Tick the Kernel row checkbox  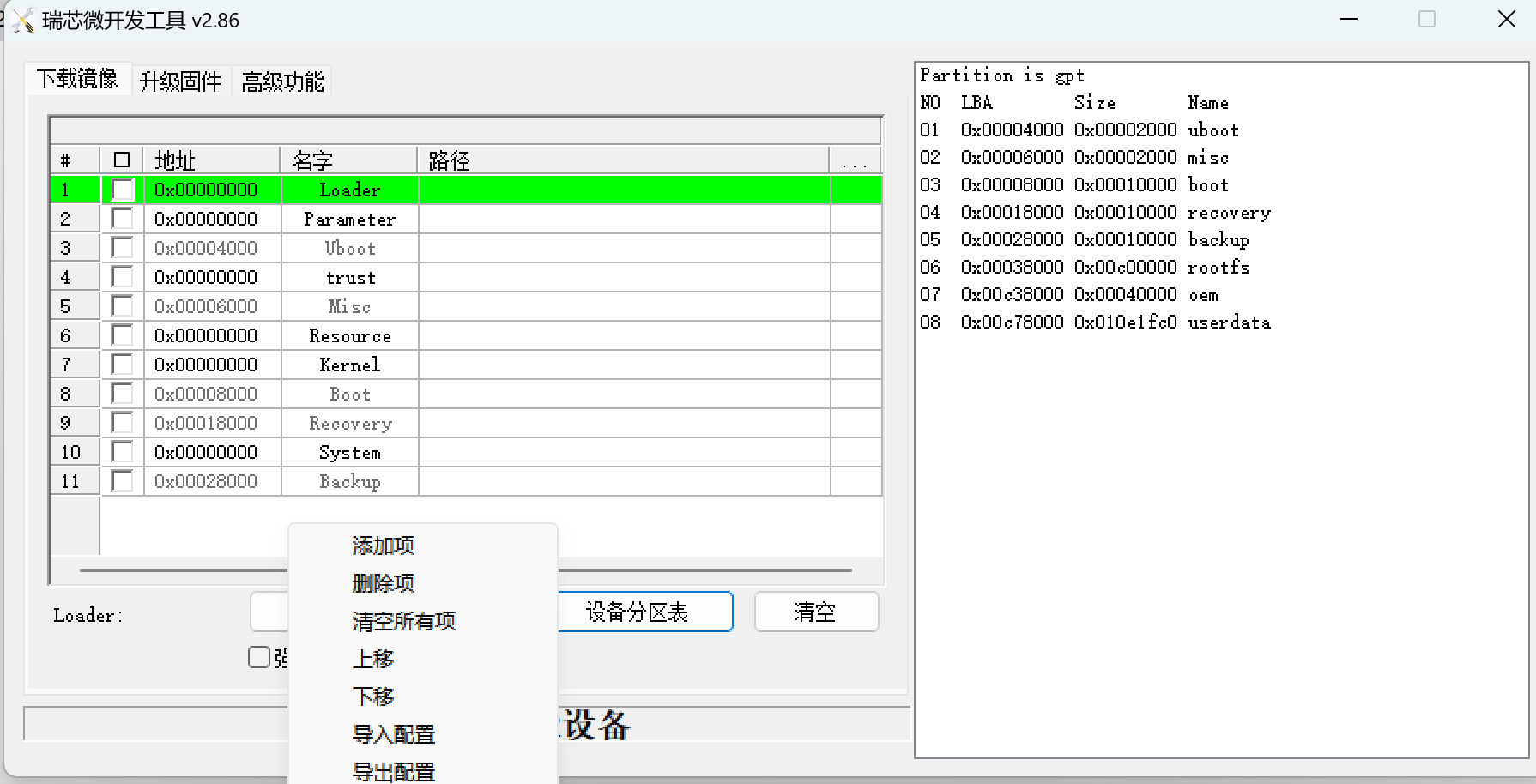click(x=123, y=365)
